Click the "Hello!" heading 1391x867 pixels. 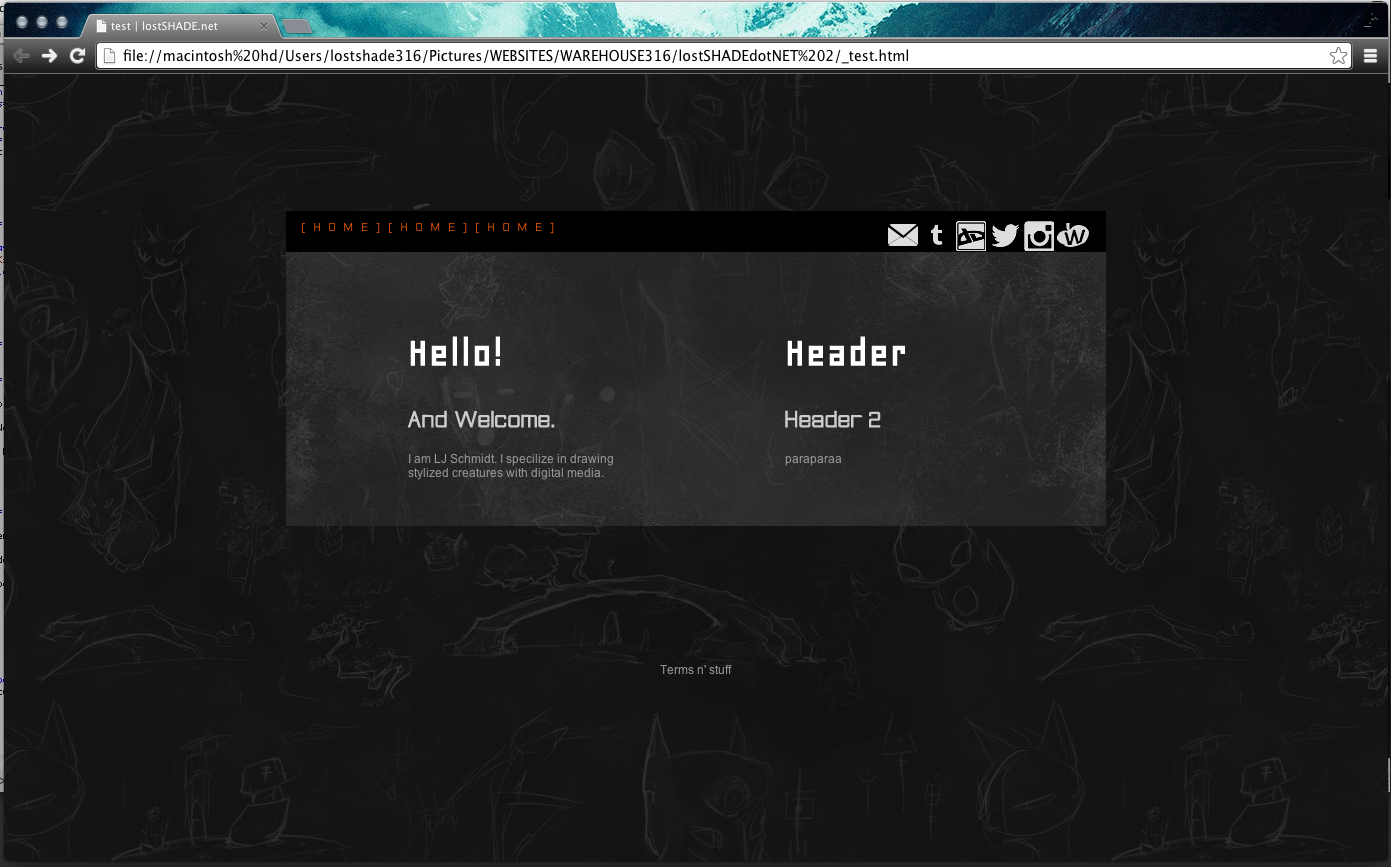pyautogui.click(x=456, y=353)
